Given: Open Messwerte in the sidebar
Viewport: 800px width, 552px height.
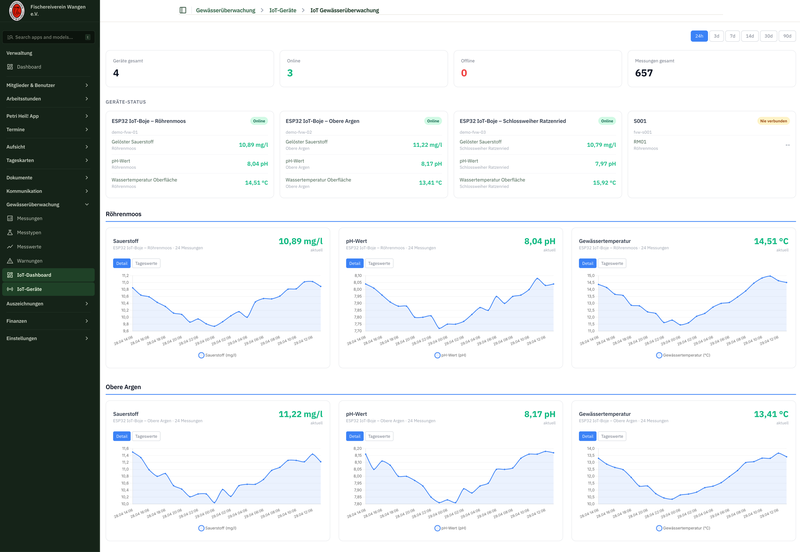Looking at the screenshot, I should pos(29,246).
